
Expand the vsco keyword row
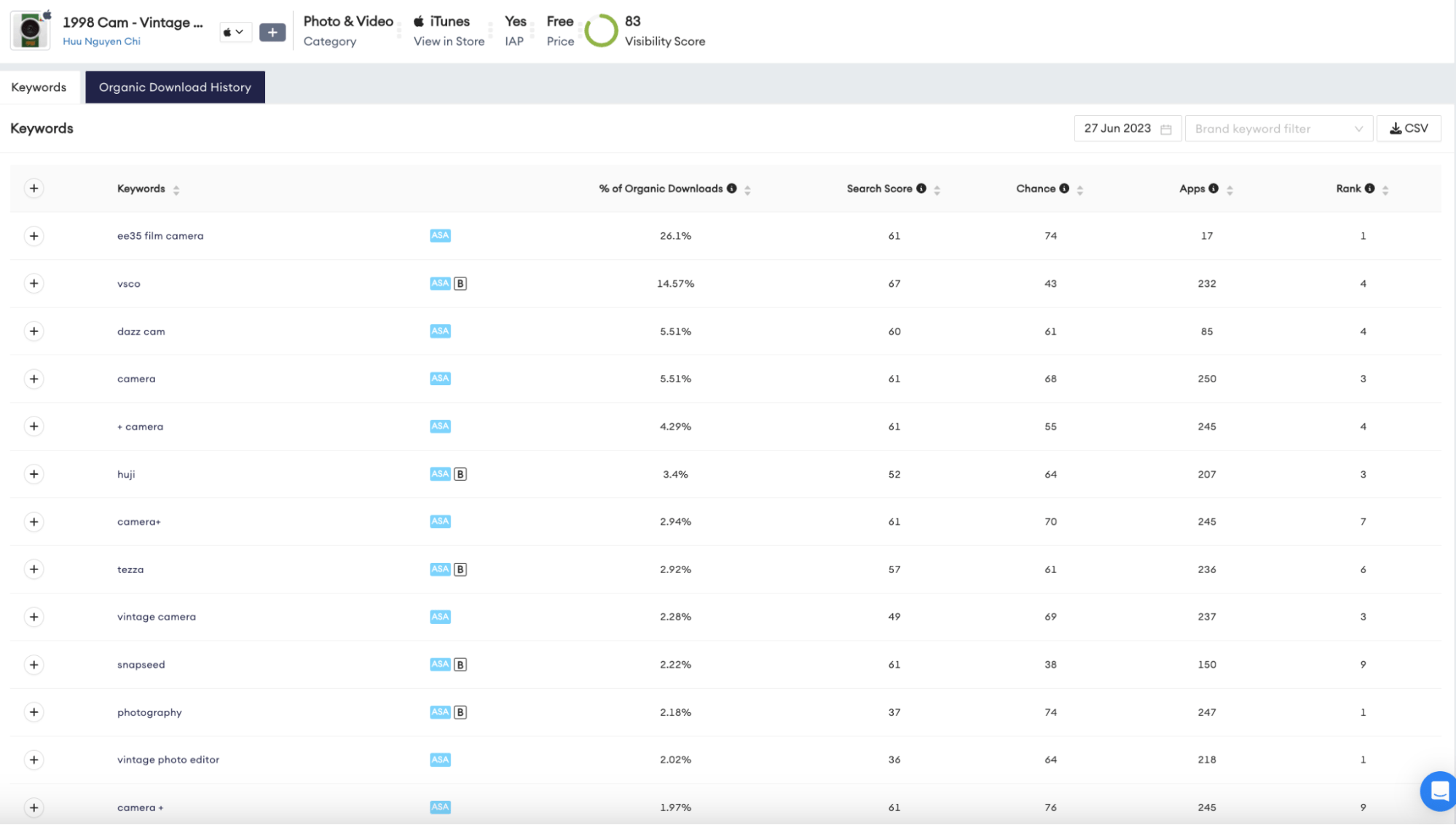point(34,283)
